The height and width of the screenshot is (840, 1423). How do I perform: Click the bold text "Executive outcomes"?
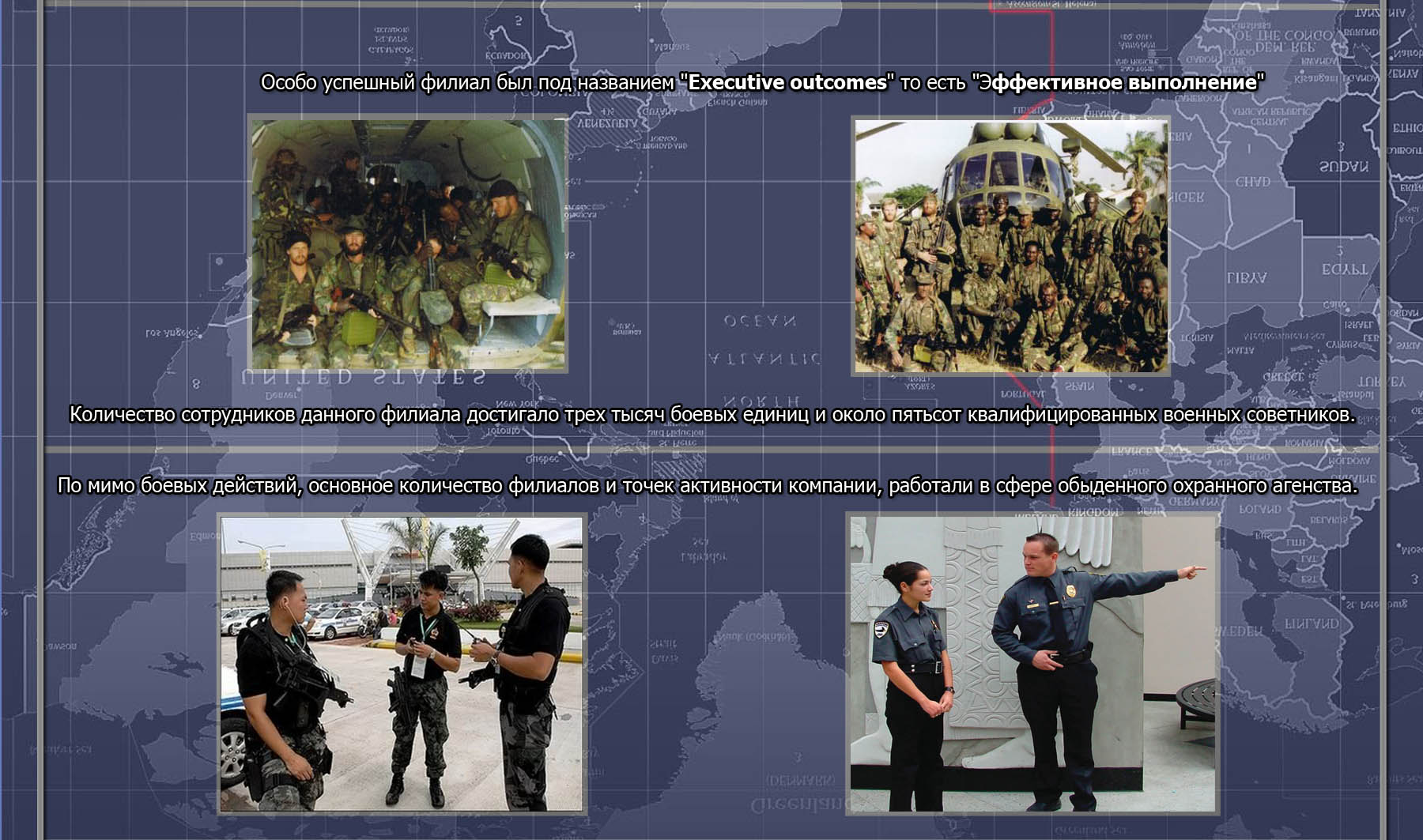(x=787, y=83)
